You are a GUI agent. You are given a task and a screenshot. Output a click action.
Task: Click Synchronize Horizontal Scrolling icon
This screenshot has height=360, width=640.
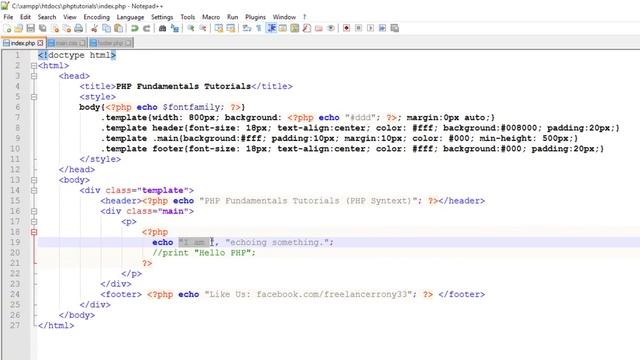(231, 28)
